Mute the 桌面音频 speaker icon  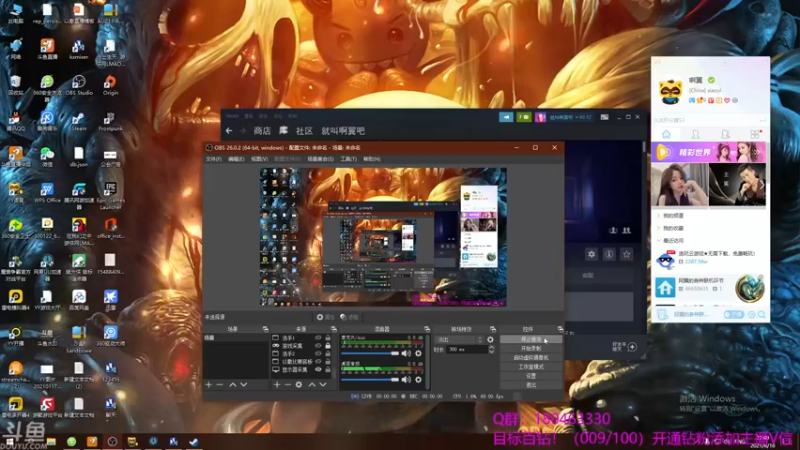tap(406, 380)
